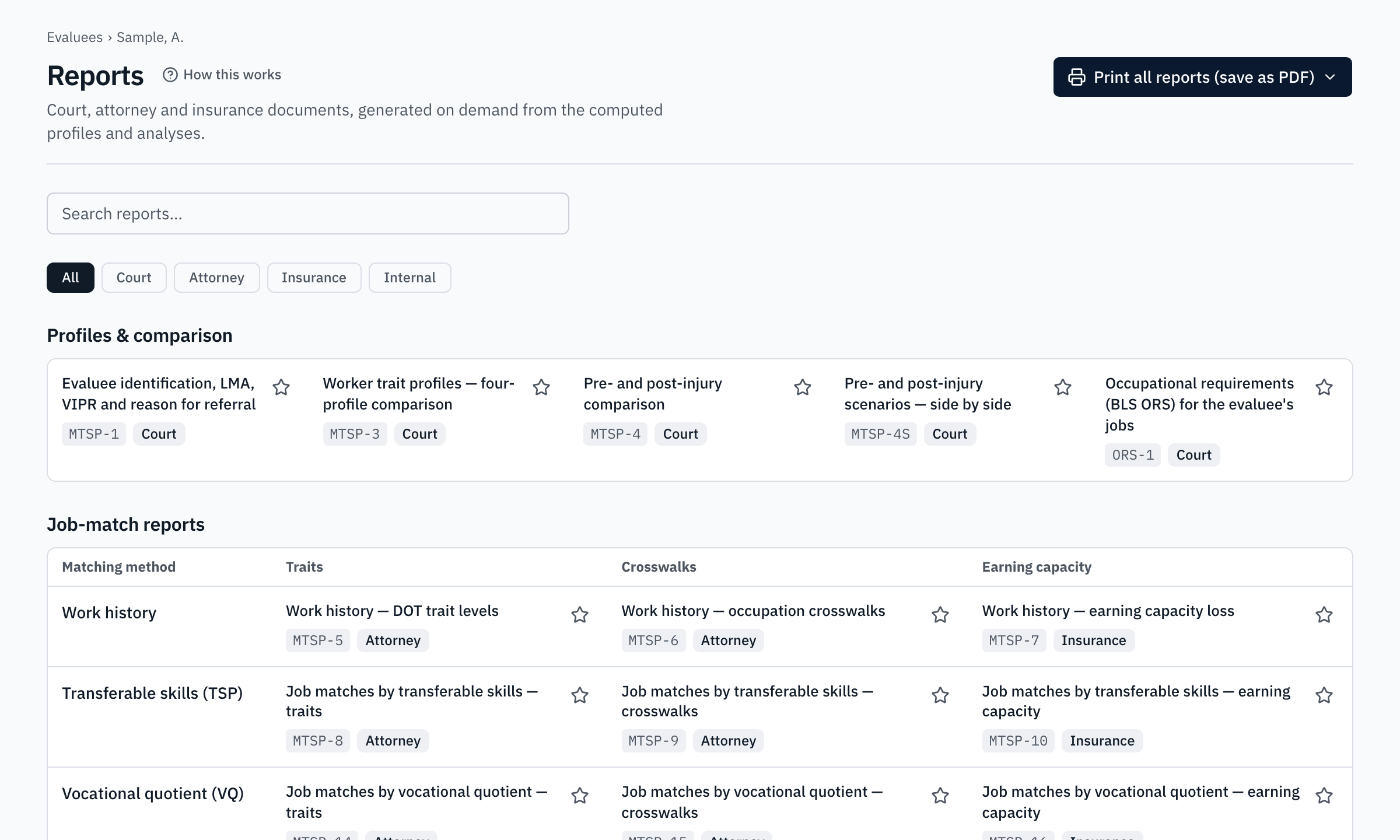Favorite transferable skills — earning capacity report
The image size is (1400, 840).
(x=1324, y=695)
